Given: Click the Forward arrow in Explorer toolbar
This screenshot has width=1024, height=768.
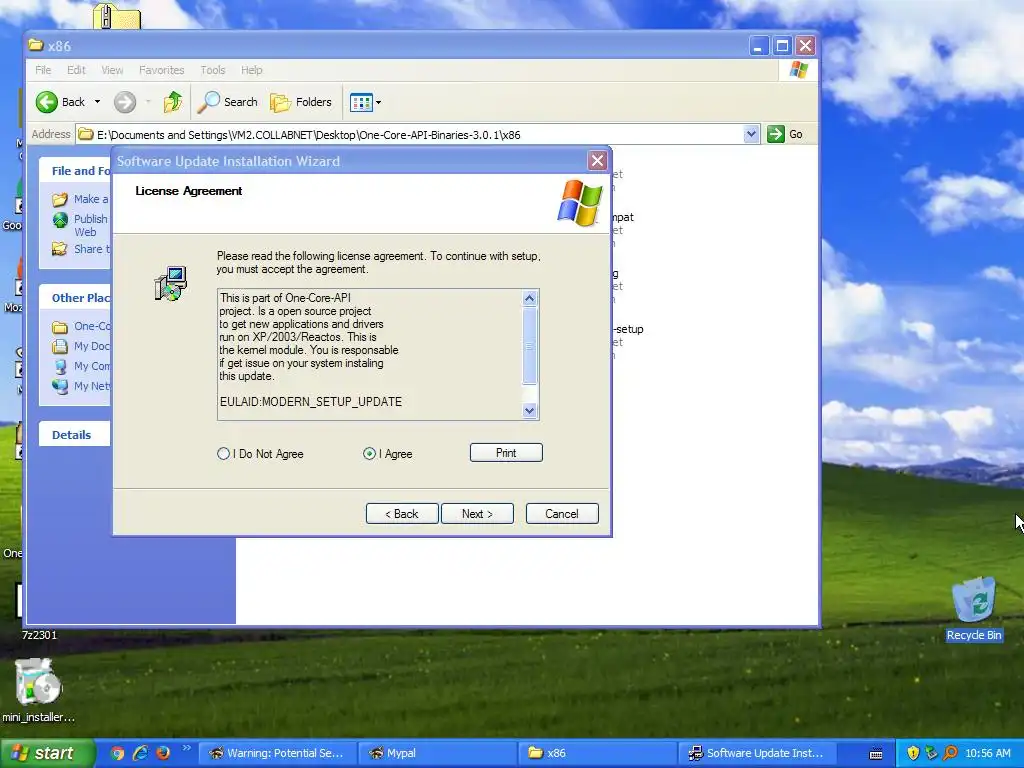Looking at the screenshot, I should [x=125, y=102].
